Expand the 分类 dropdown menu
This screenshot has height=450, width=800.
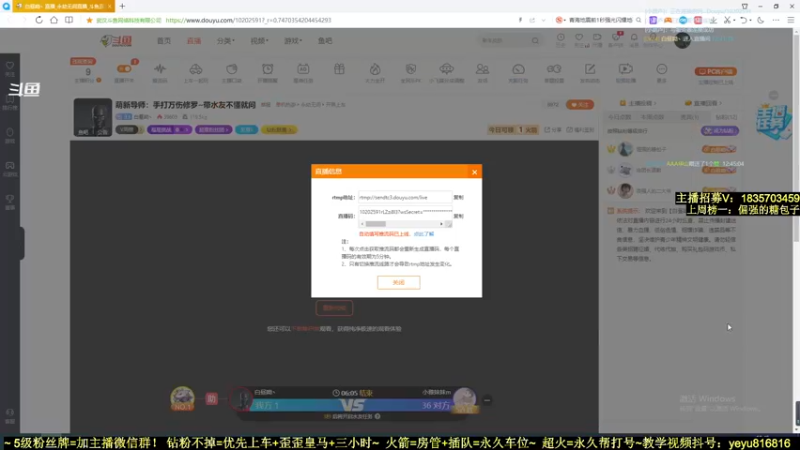point(226,41)
